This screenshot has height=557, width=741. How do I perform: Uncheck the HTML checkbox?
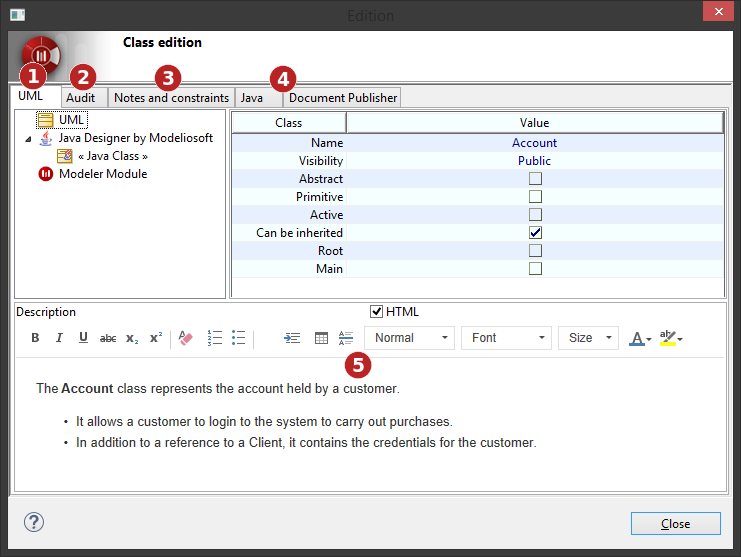click(x=377, y=312)
